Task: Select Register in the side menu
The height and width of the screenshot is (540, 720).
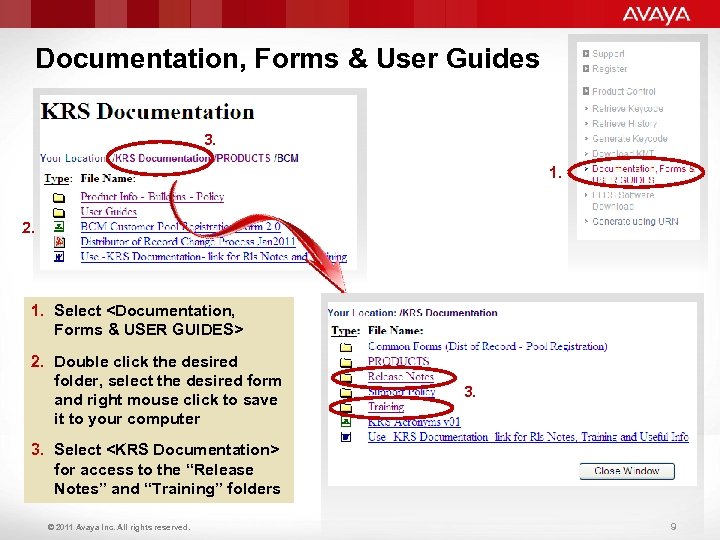Action: [x=609, y=69]
